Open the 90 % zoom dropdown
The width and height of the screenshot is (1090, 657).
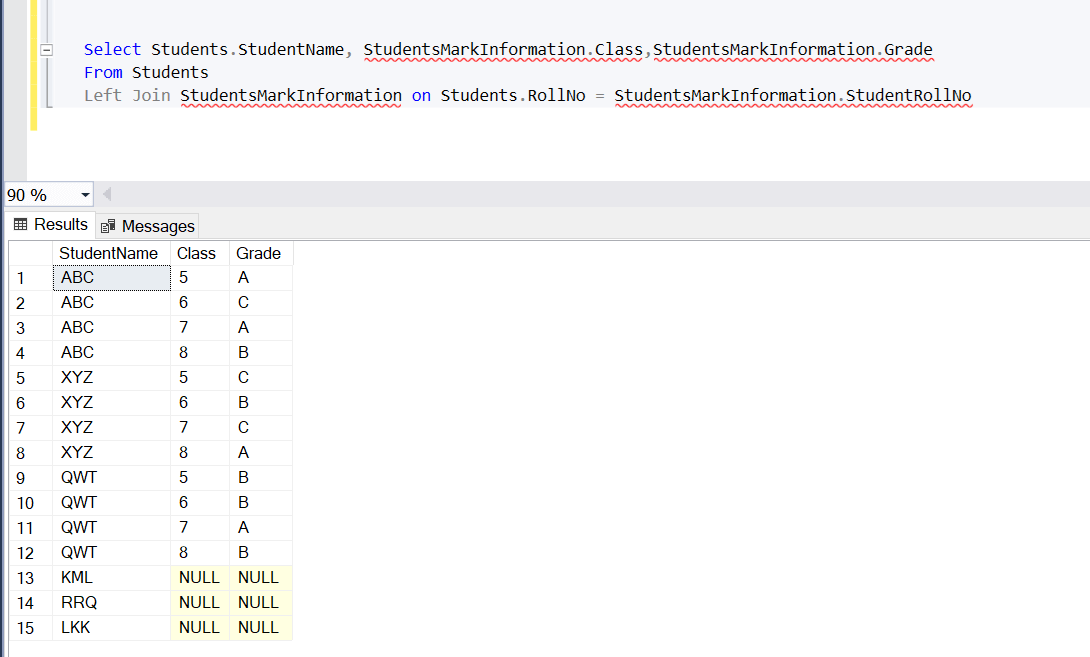pos(84,195)
